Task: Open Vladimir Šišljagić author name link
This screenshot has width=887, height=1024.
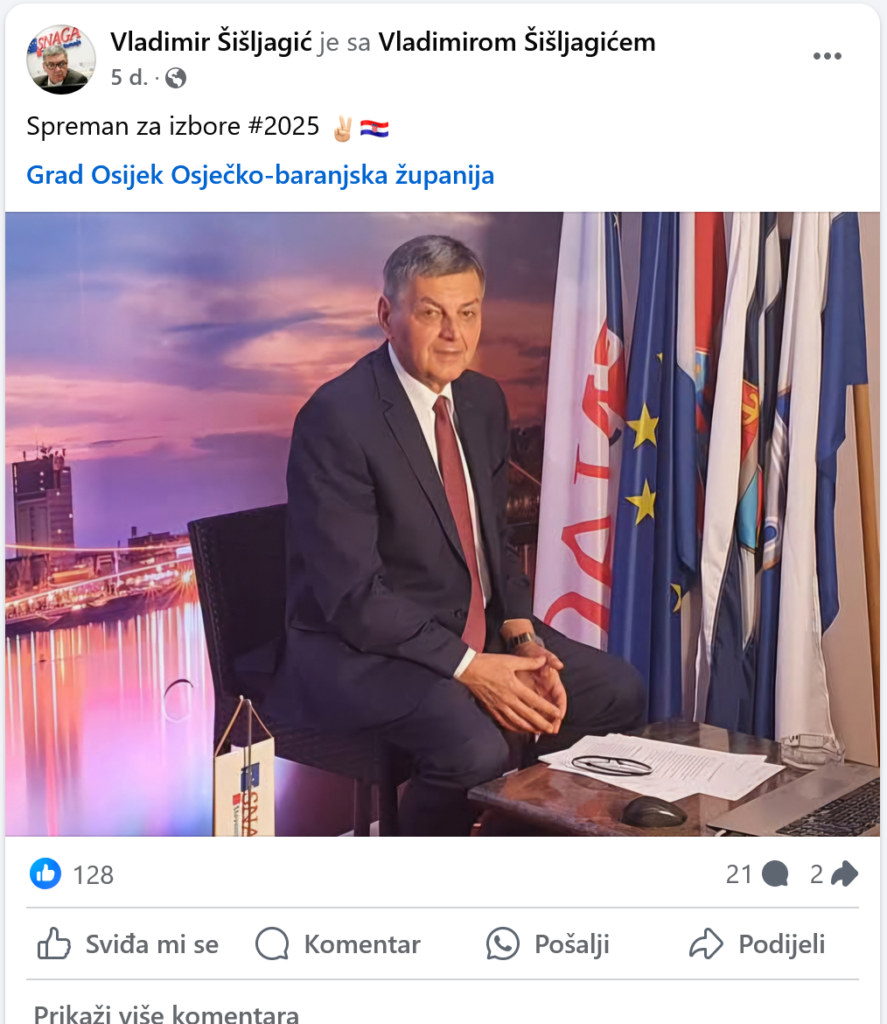Action: pyautogui.click(x=212, y=42)
